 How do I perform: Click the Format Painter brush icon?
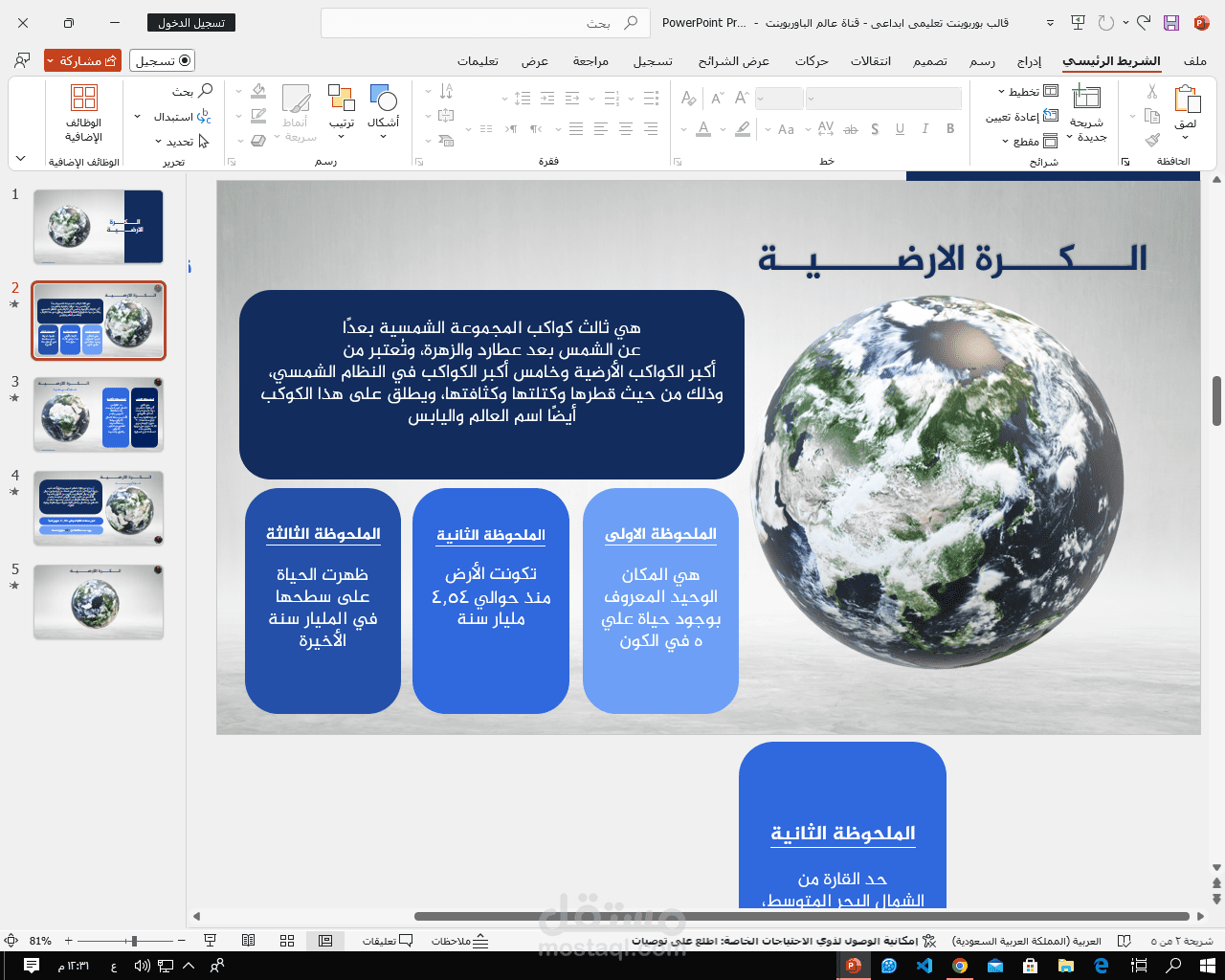click(x=1152, y=140)
